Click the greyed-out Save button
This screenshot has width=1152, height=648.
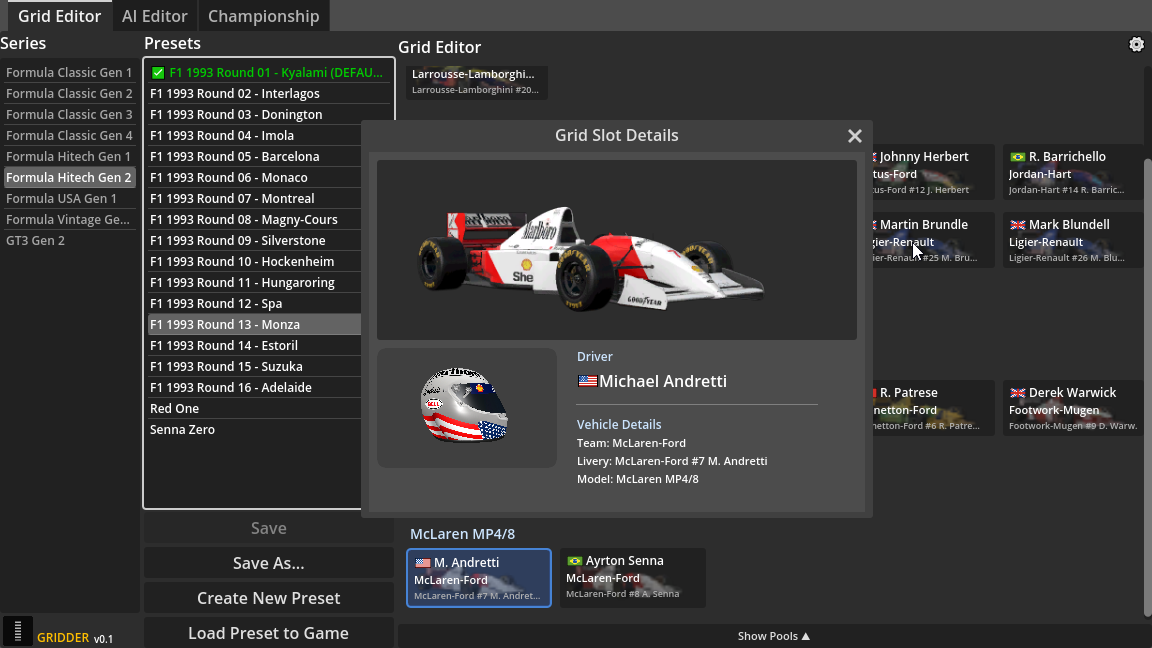point(269,528)
